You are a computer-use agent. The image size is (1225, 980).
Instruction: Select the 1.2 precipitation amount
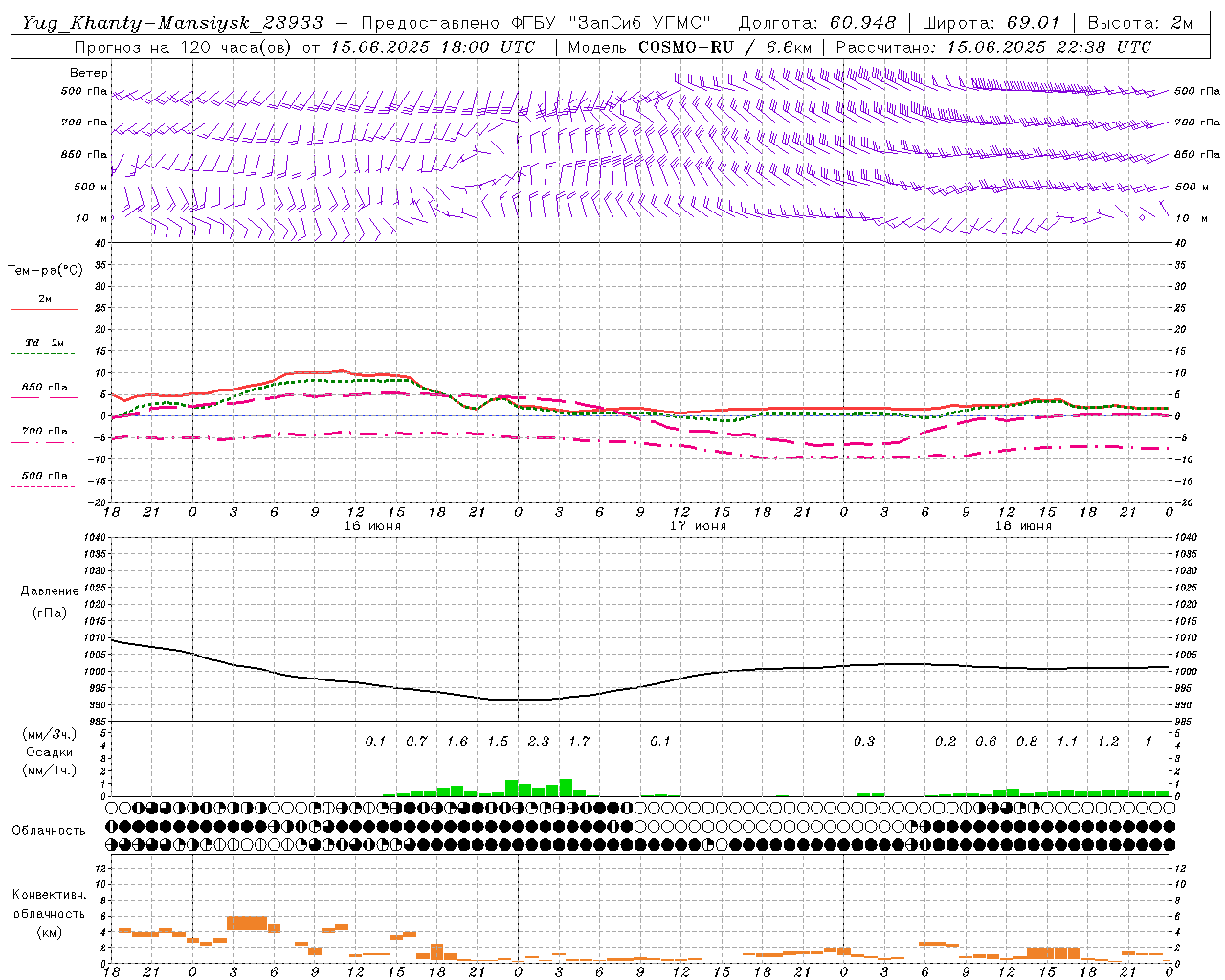(1108, 741)
